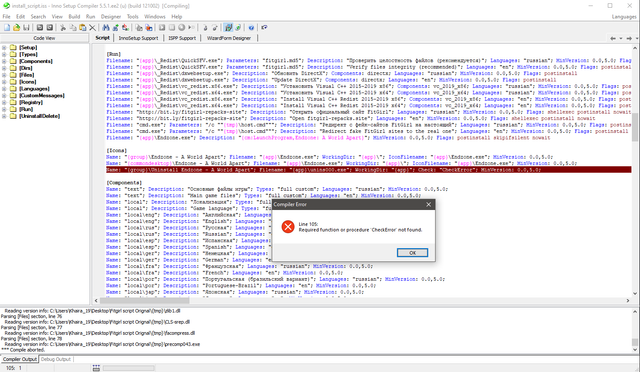
Task: Click the Find binoculars toolbar icon
Action: point(106,27)
